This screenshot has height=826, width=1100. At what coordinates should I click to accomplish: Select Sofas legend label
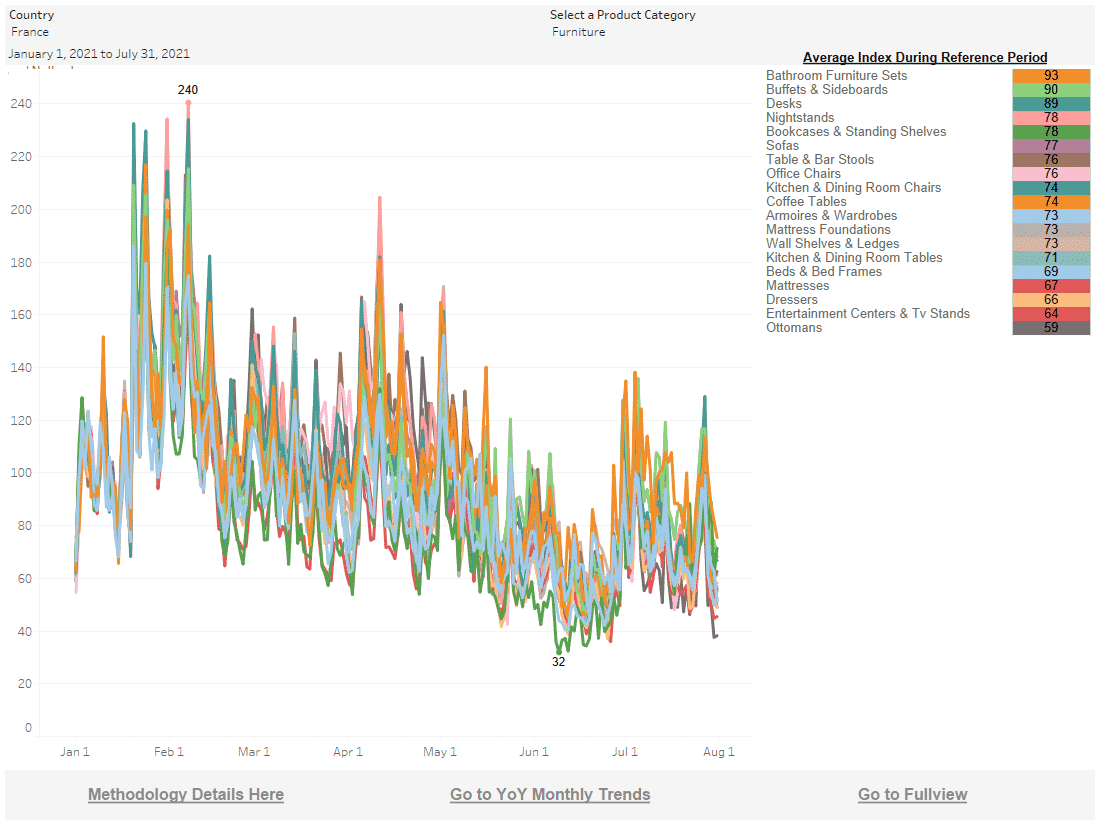pos(782,146)
